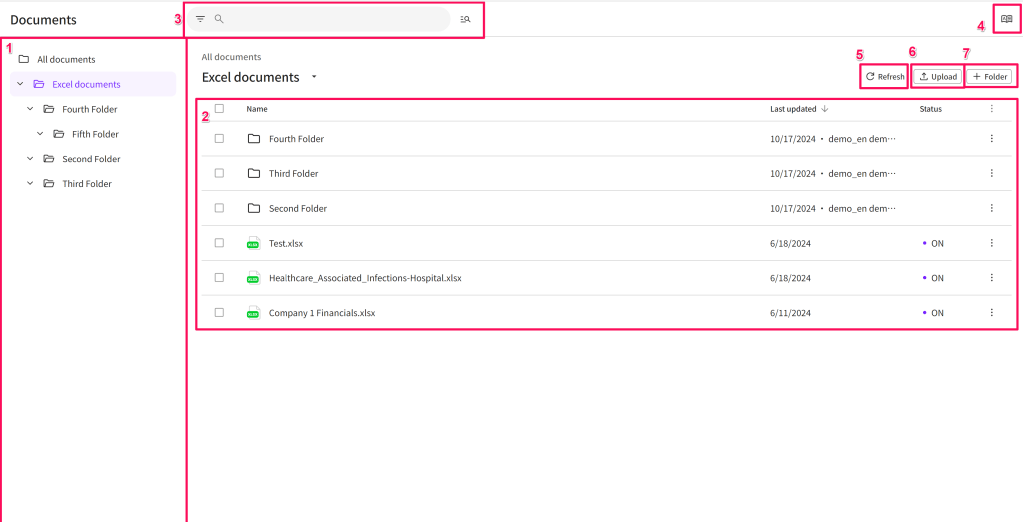The width and height of the screenshot is (1023, 522).
Task: Click the Refresh button
Action: pos(884,77)
